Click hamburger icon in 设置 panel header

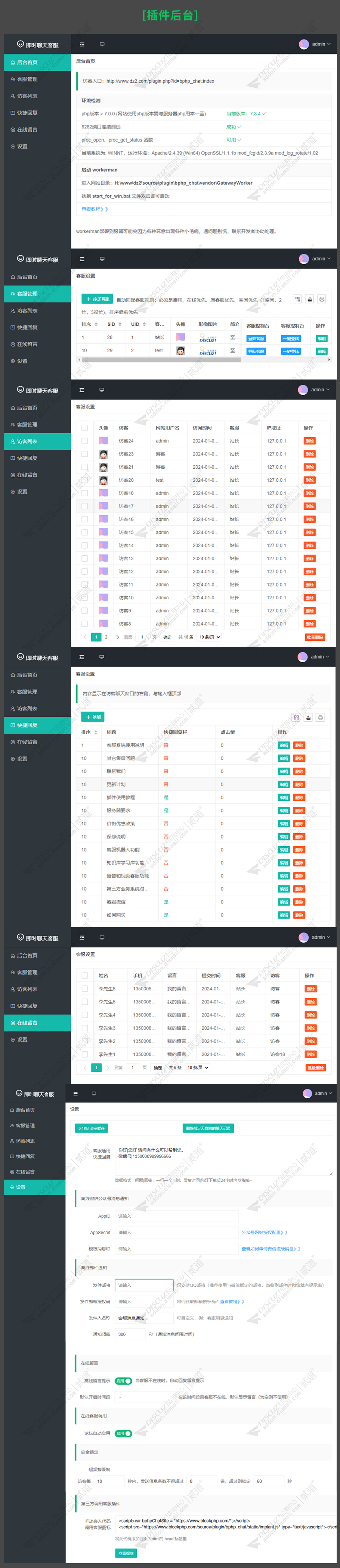coord(75,1093)
